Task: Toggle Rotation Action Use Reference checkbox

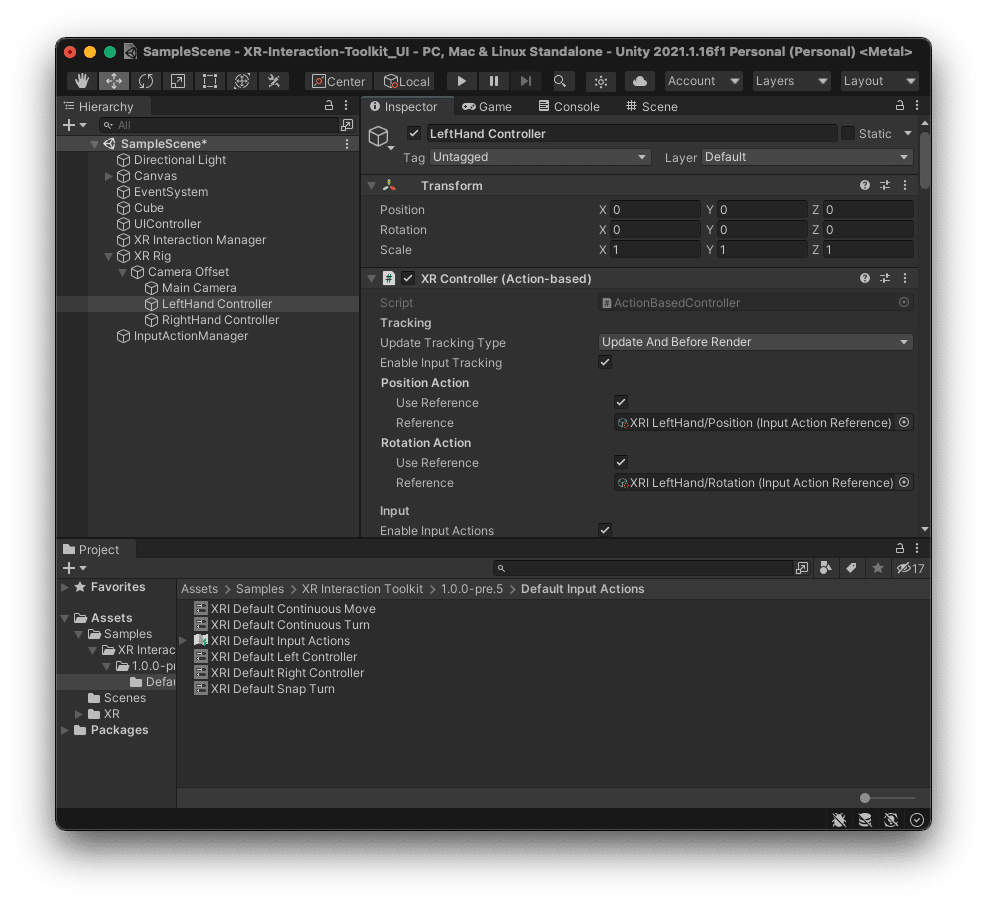Action: (x=621, y=462)
